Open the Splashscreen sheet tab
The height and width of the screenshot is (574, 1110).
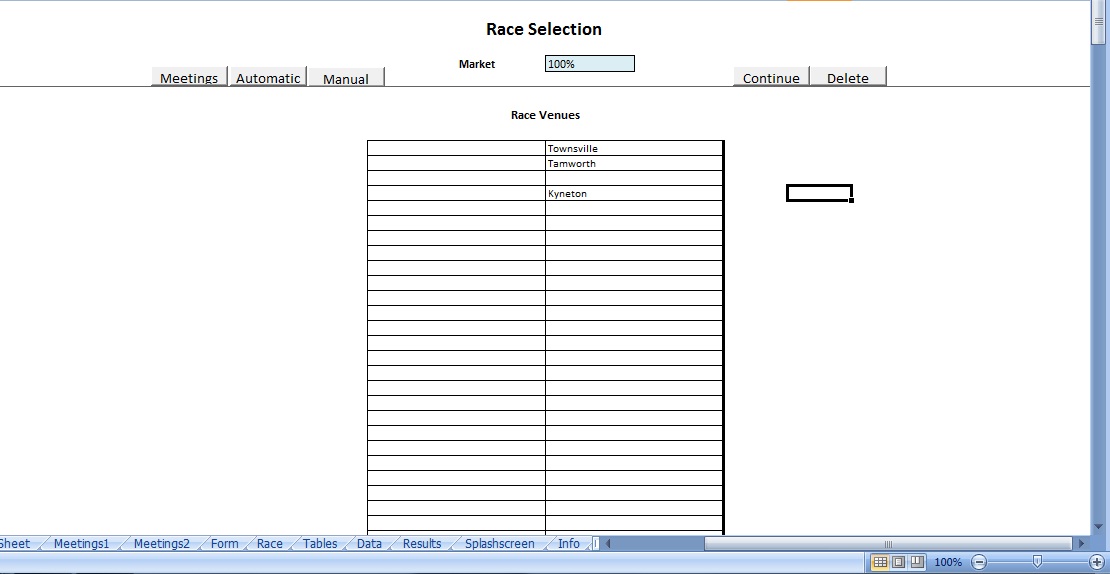499,544
